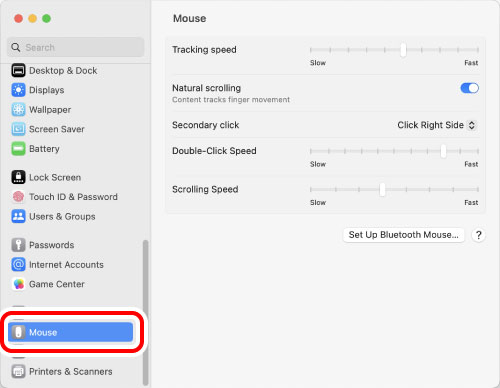
Task: Click the Search field in sidebar
Action: [76, 47]
